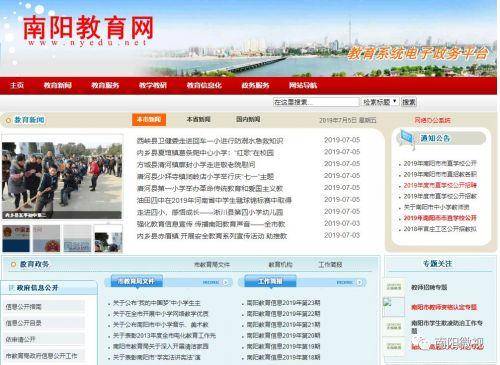Open the red 南阳市教师资格认定专题 link
The width and height of the screenshot is (500, 365).
coord(444,307)
